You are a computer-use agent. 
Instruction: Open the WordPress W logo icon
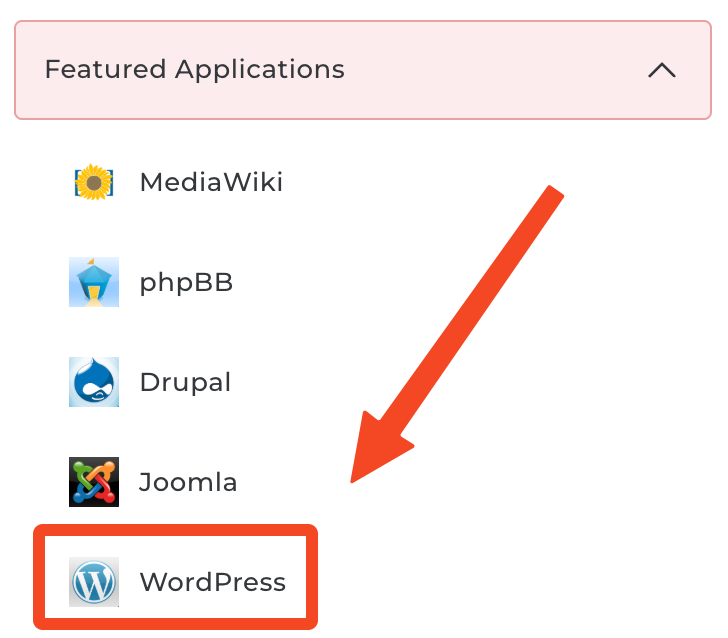point(94,582)
